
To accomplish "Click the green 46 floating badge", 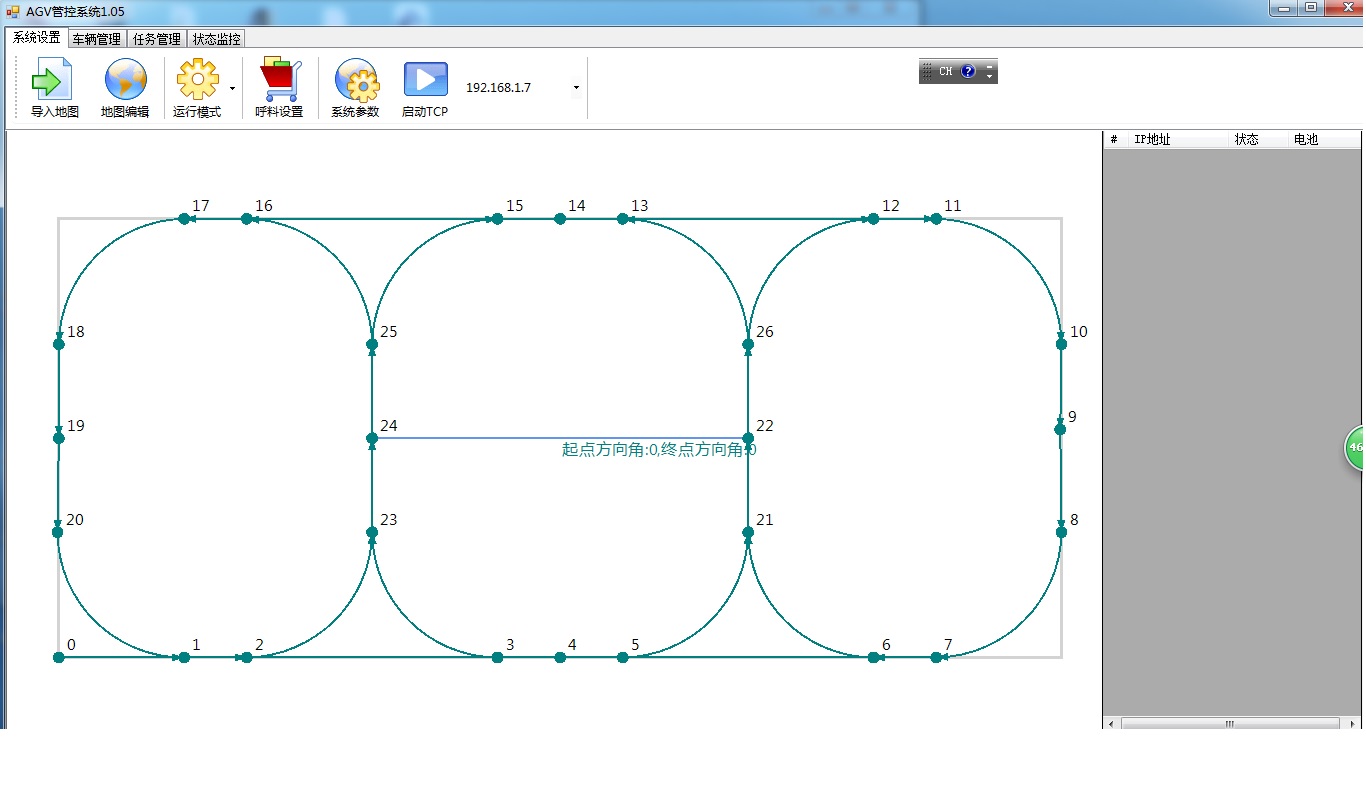I will click(x=1354, y=447).
